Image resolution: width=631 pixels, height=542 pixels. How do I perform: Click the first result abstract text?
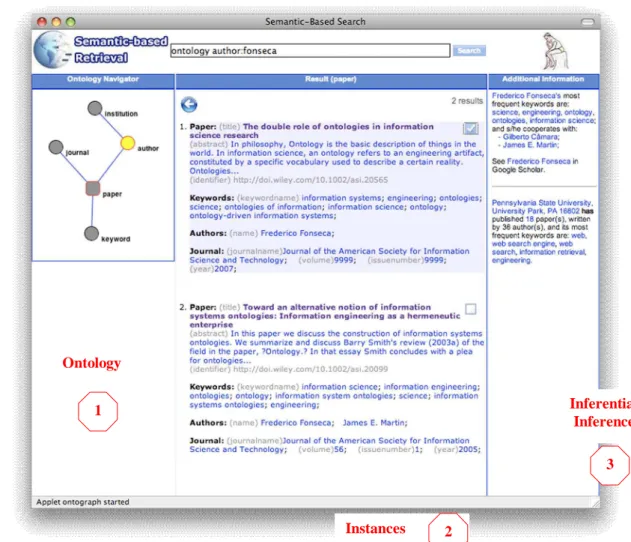pos(336,157)
